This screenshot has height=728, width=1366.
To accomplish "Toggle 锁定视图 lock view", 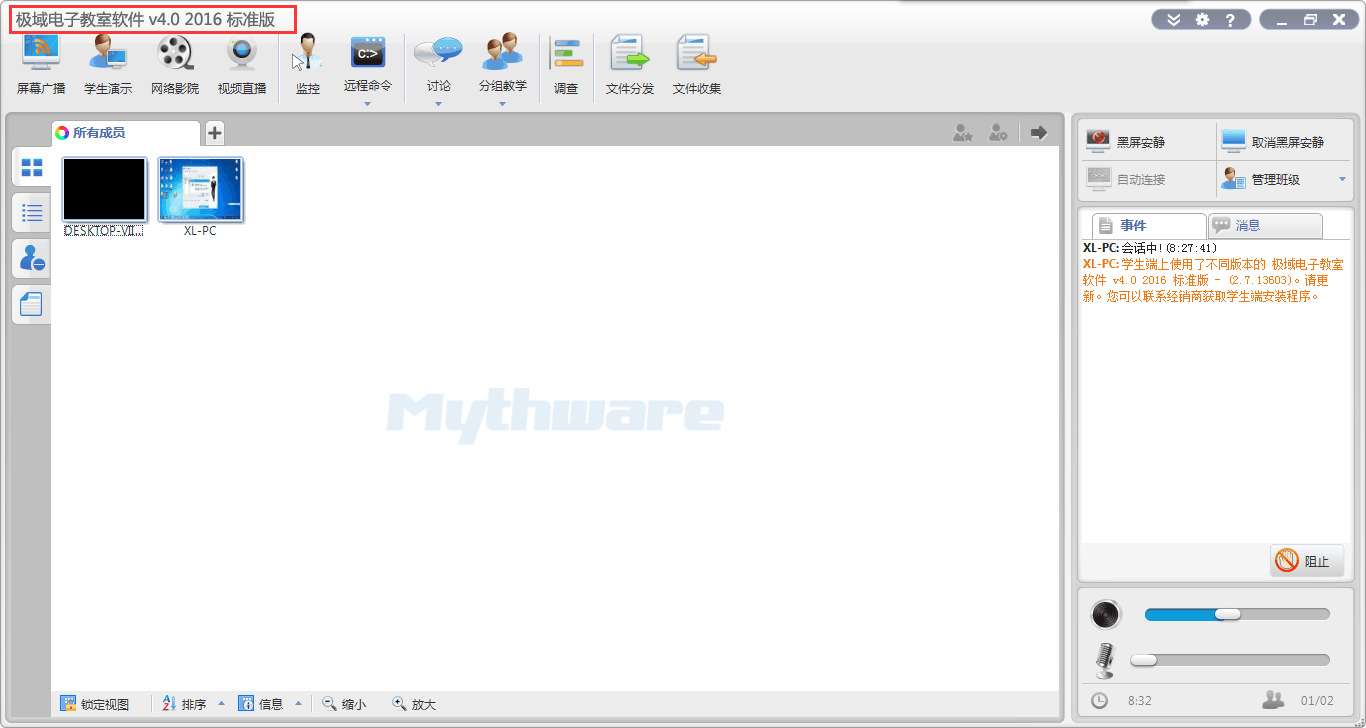I will tap(95, 704).
